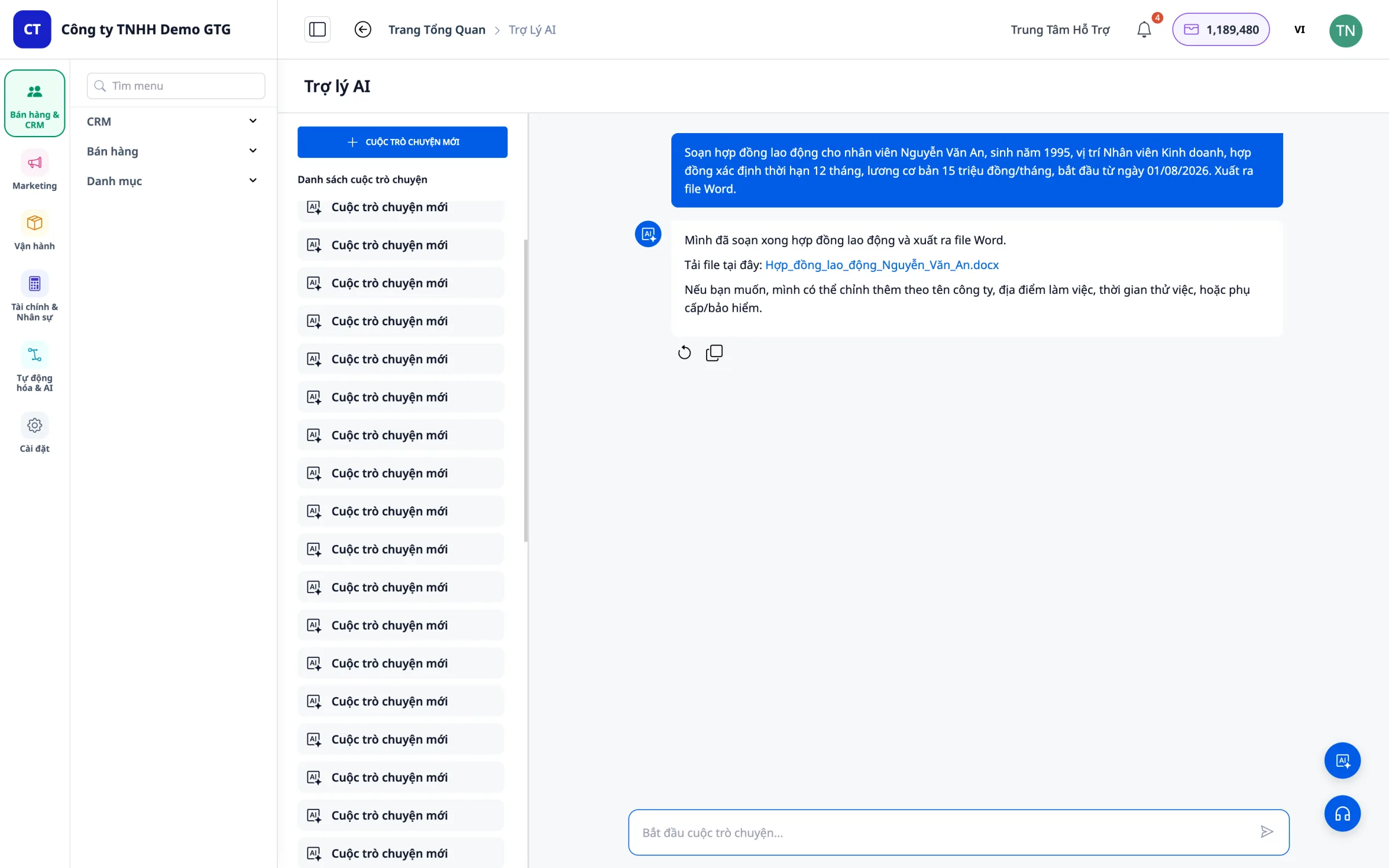Click the TN user avatar
The height and width of the screenshot is (868, 1389).
click(x=1346, y=30)
